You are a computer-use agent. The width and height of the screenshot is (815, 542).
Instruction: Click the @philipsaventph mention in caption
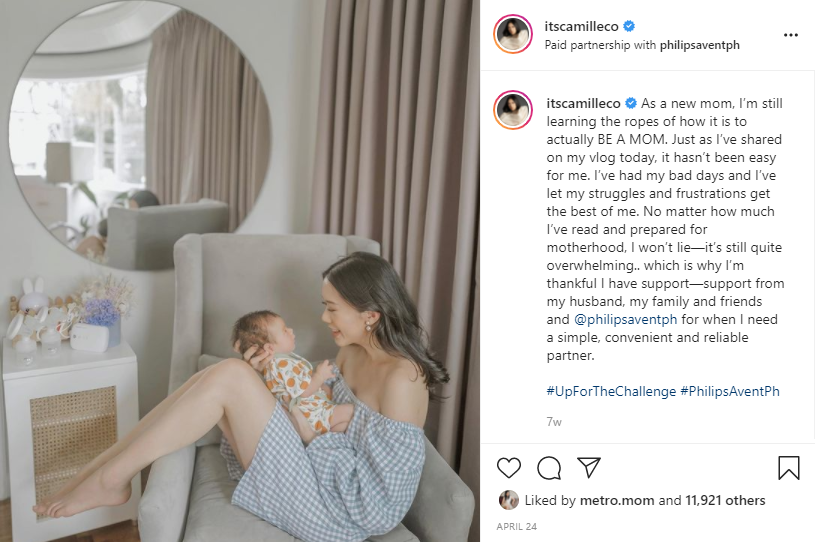pos(625,319)
